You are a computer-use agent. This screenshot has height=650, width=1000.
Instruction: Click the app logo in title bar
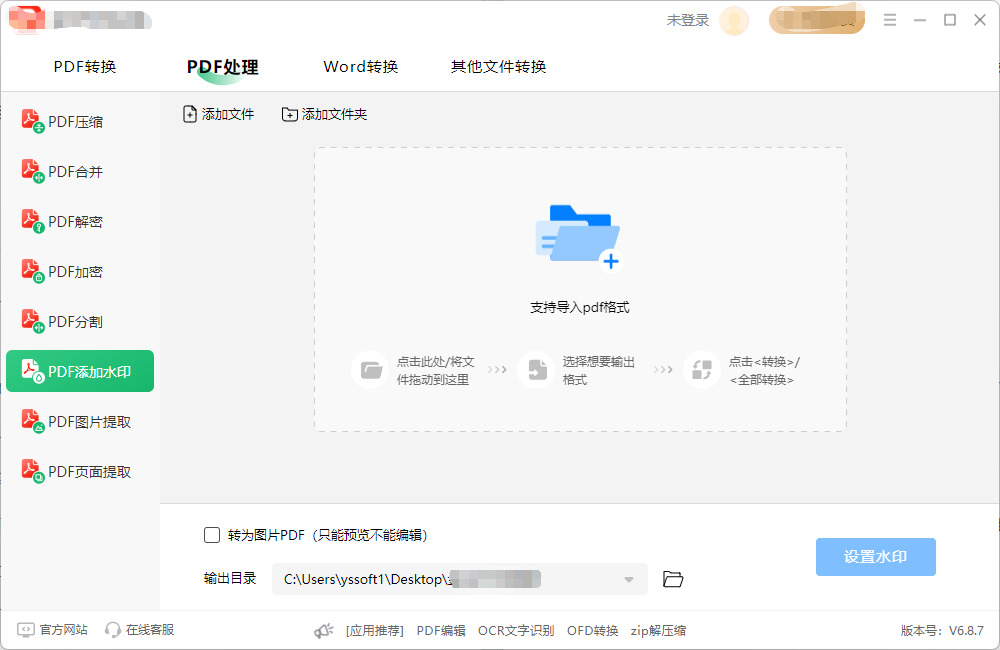point(27,19)
